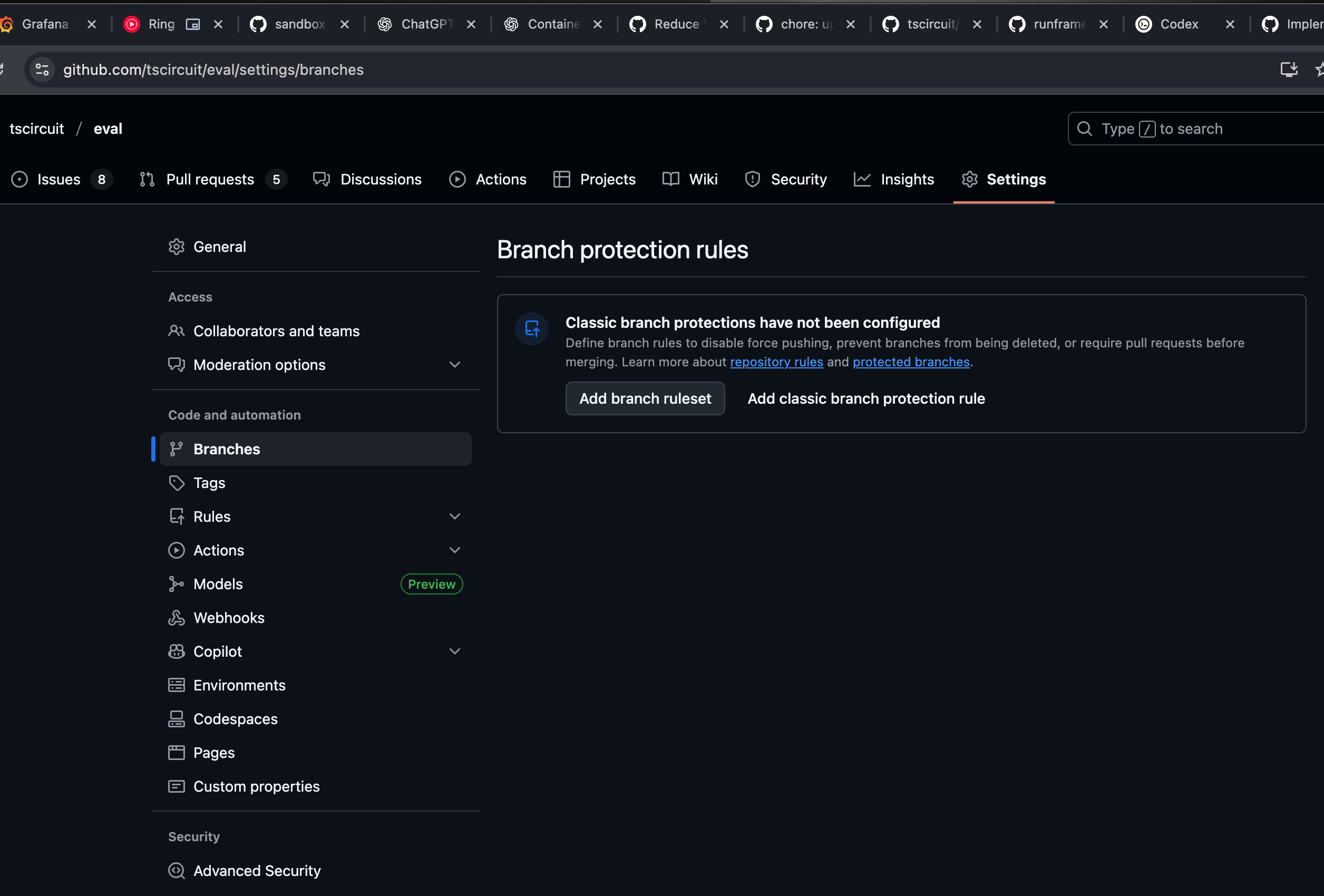Click the install app icon in address bar
The height and width of the screenshot is (896, 1324).
tap(1288, 70)
